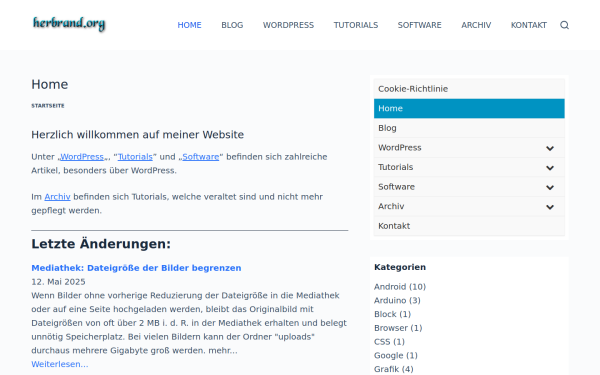Open the search icon in header
600x375 pixels.
564,25
